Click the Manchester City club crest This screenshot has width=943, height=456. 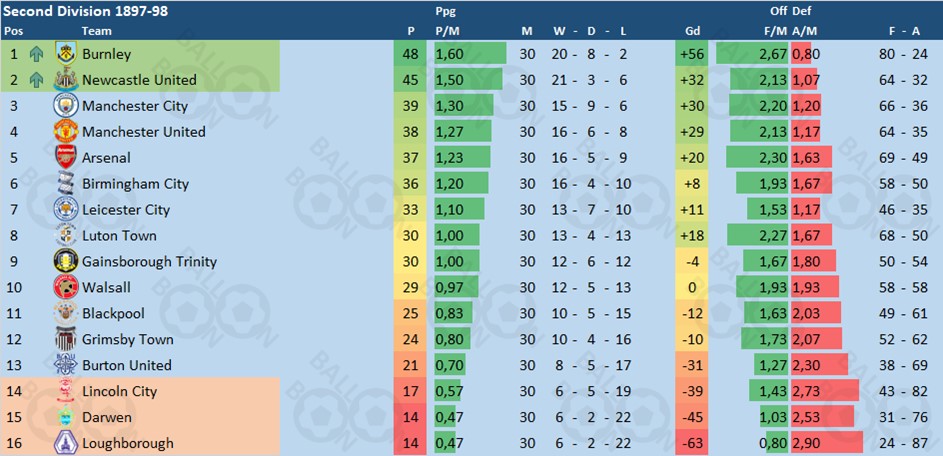pos(64,105)
